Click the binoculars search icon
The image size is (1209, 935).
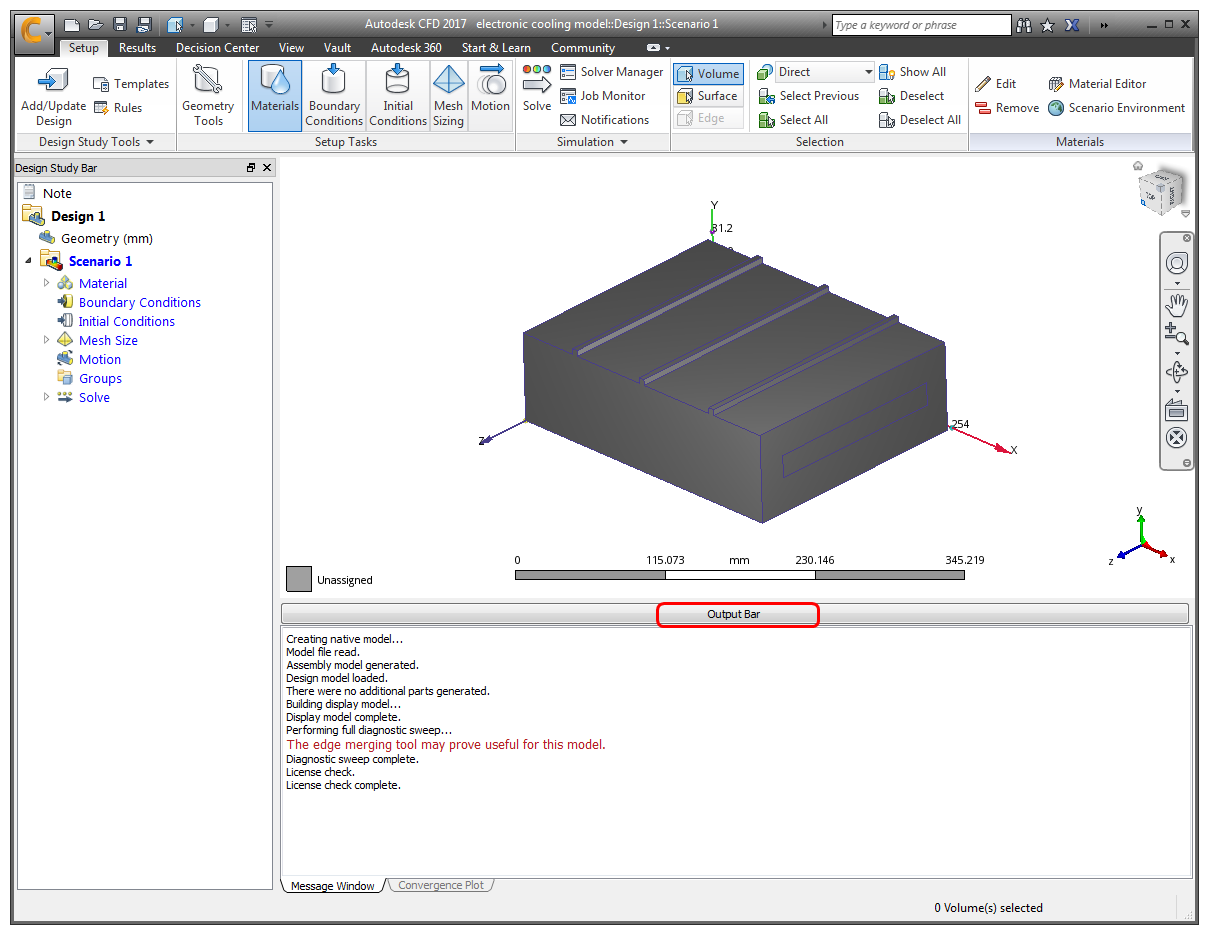(x=1024, y=25)
